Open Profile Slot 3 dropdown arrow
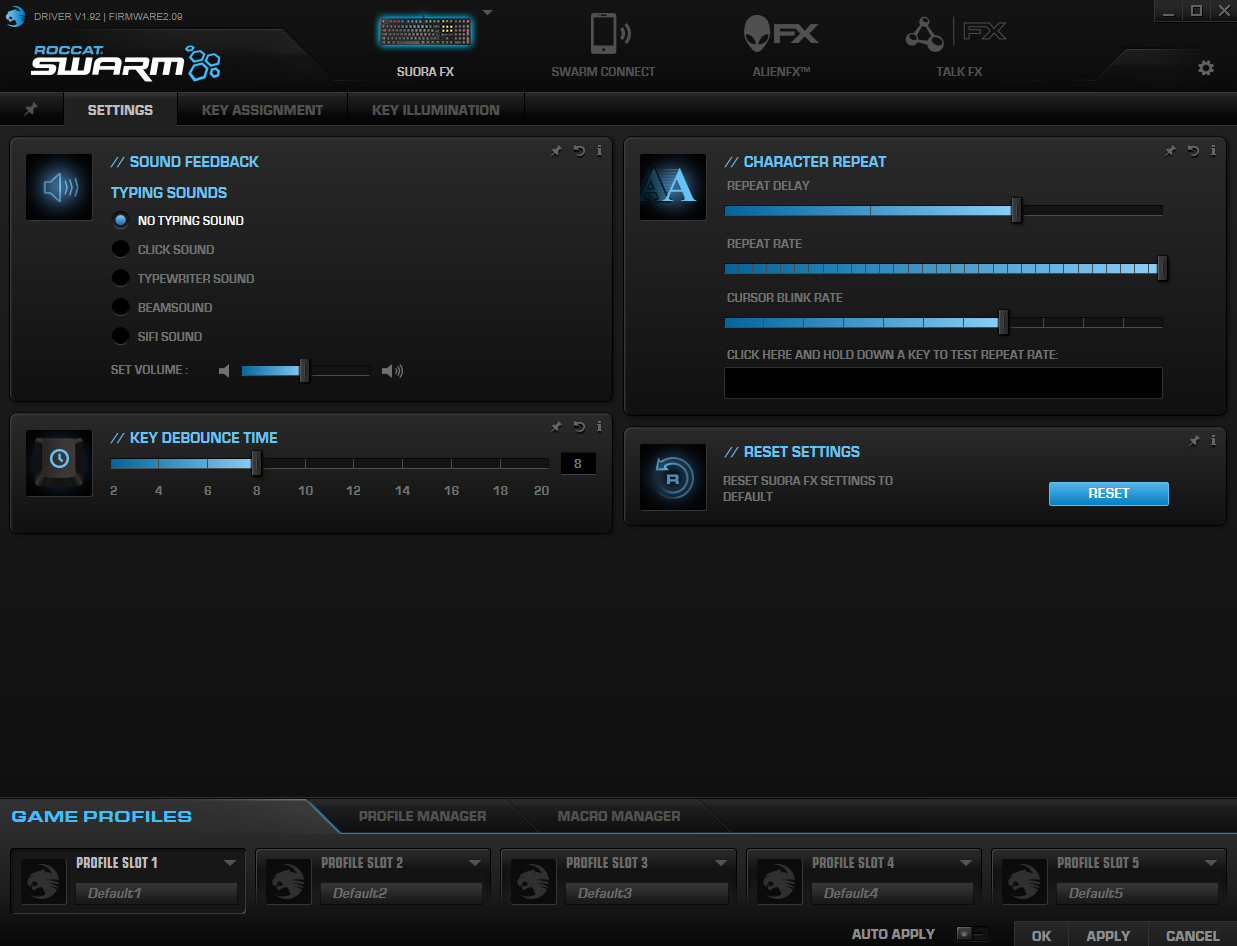The height and width of the screenshot is (946, 1237). pos(720,863)
